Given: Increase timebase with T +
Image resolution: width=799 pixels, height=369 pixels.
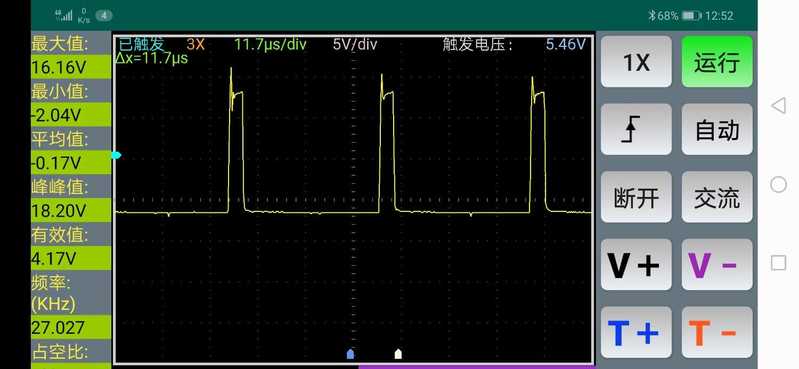Looking at the screenshot, I should click(x=636, y=332).
